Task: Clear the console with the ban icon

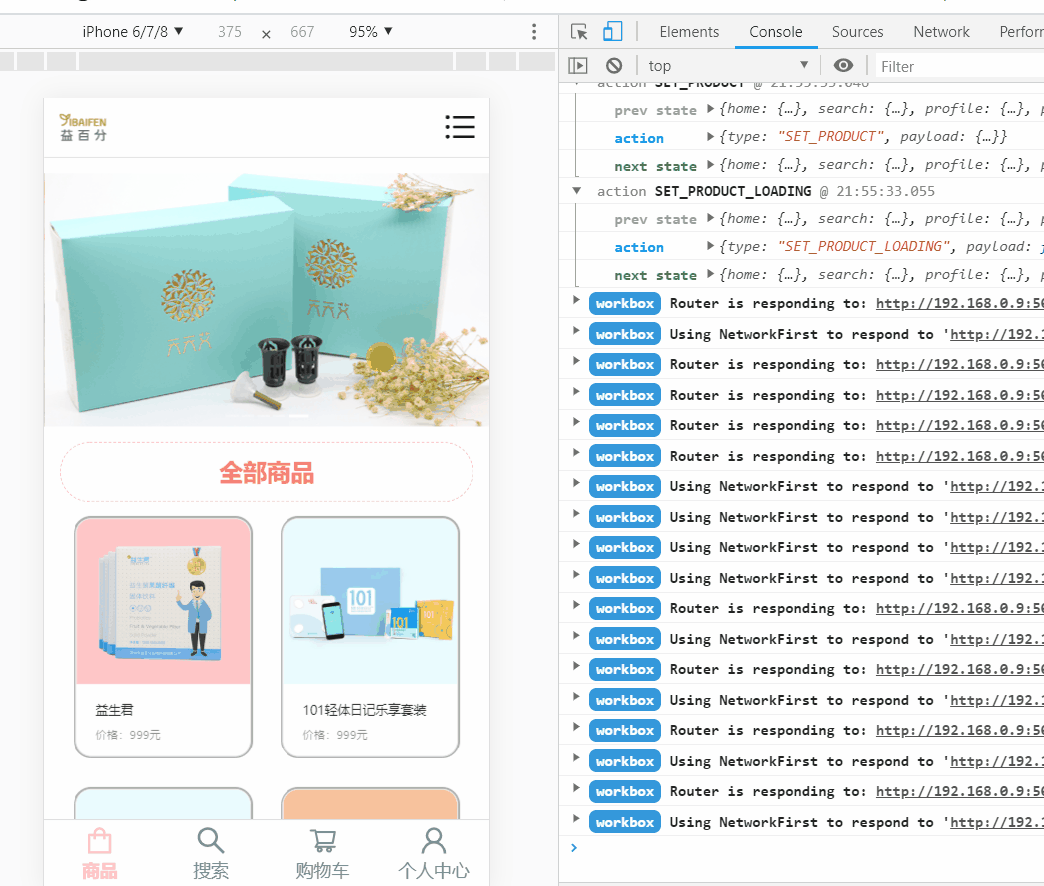Action: coord(614,65)
